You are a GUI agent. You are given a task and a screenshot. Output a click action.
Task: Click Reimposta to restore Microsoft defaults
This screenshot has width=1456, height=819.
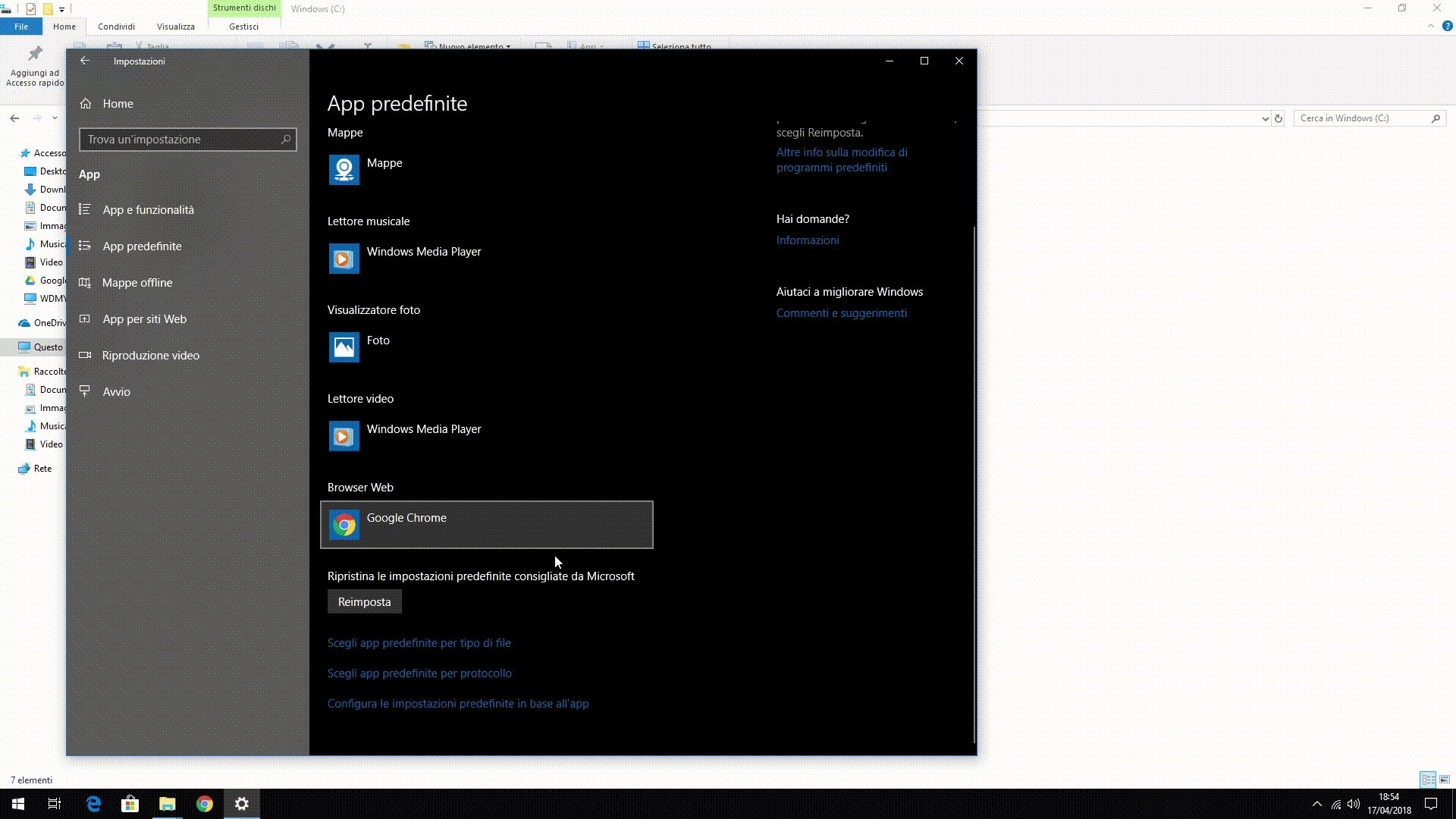tap(364, 601)
